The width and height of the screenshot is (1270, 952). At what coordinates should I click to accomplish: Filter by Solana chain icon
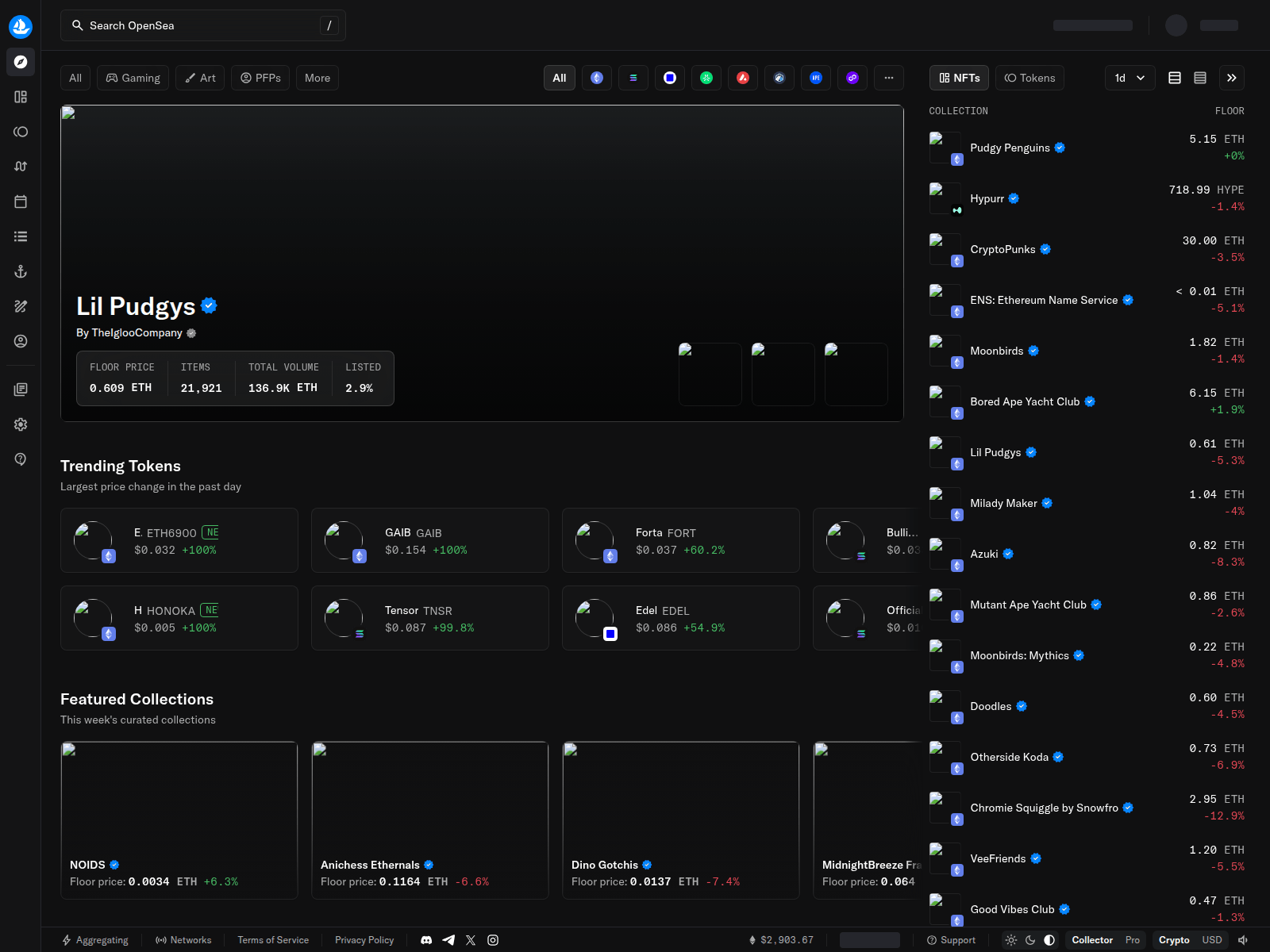coord(633,78)
